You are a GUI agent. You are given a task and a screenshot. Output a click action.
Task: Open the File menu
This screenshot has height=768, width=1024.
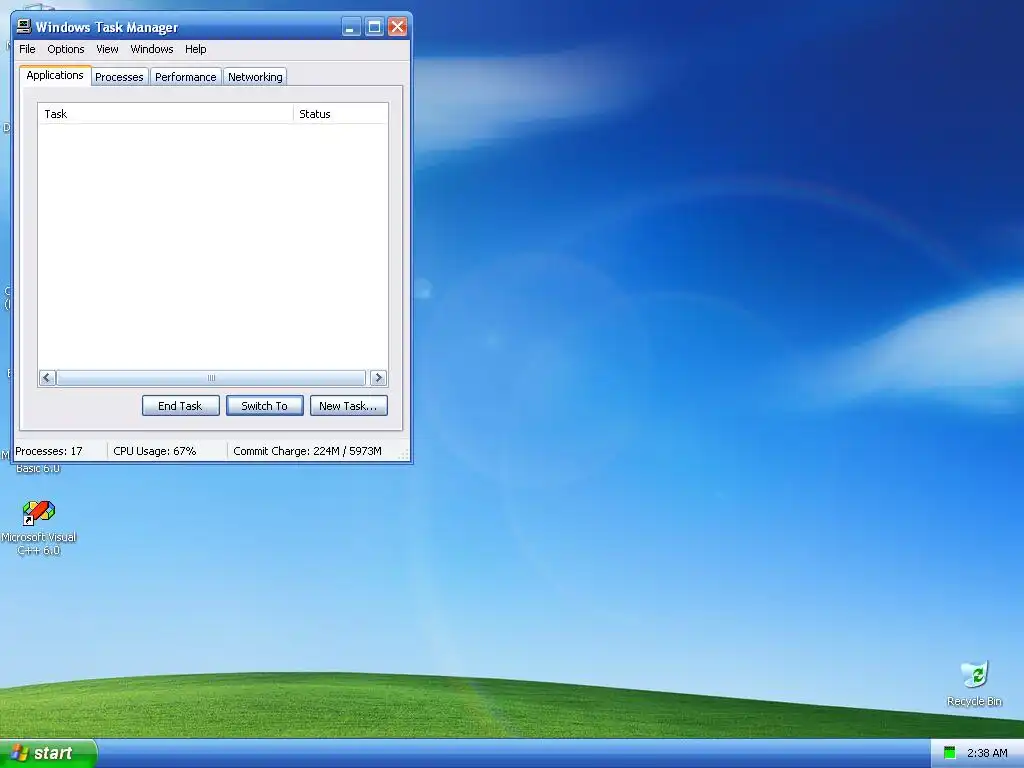tap(27, 49)
